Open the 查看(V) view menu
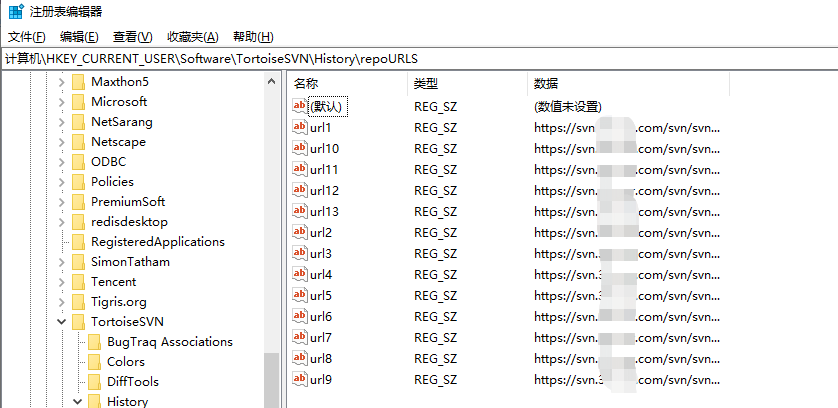Viewport: 838px width, 408px height. [133, 37]
